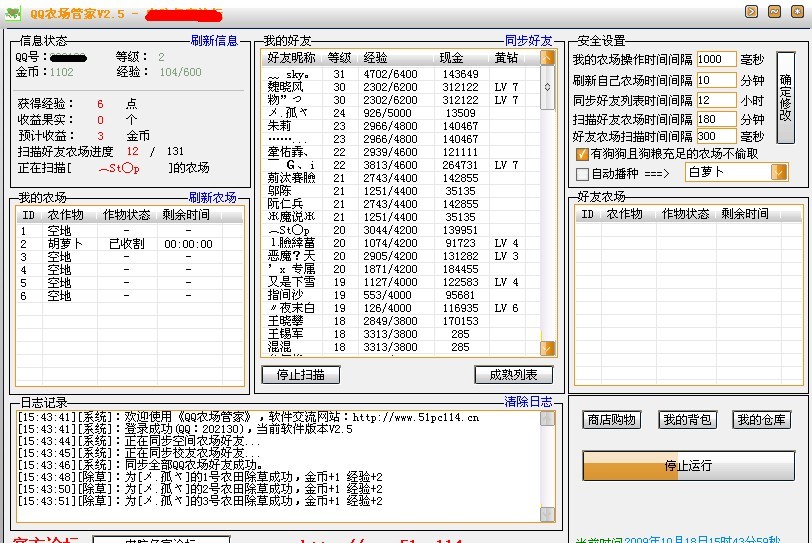The width and height of the screenshot is (812, 543).
Task: Click log entry at 15:43:51 3号农田除草成功
Action: pyautogui.click(x=200, y=501)
